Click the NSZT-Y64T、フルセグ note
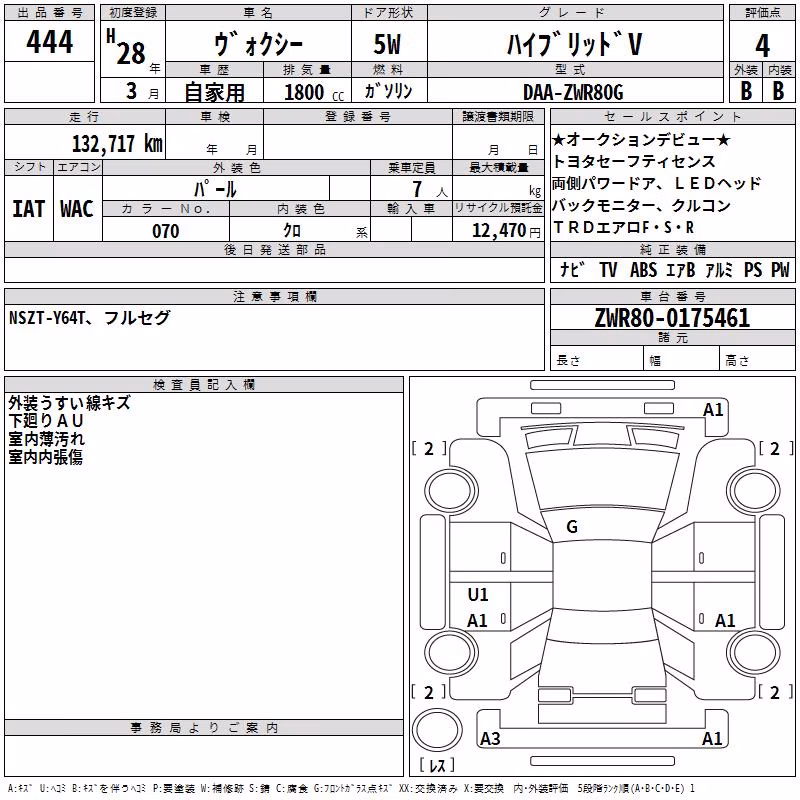 (x=89, y=318)
